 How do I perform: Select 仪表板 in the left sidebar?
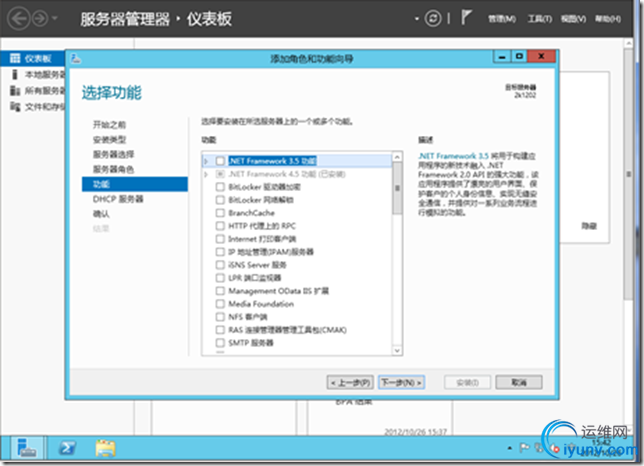(x=33, y=59)
